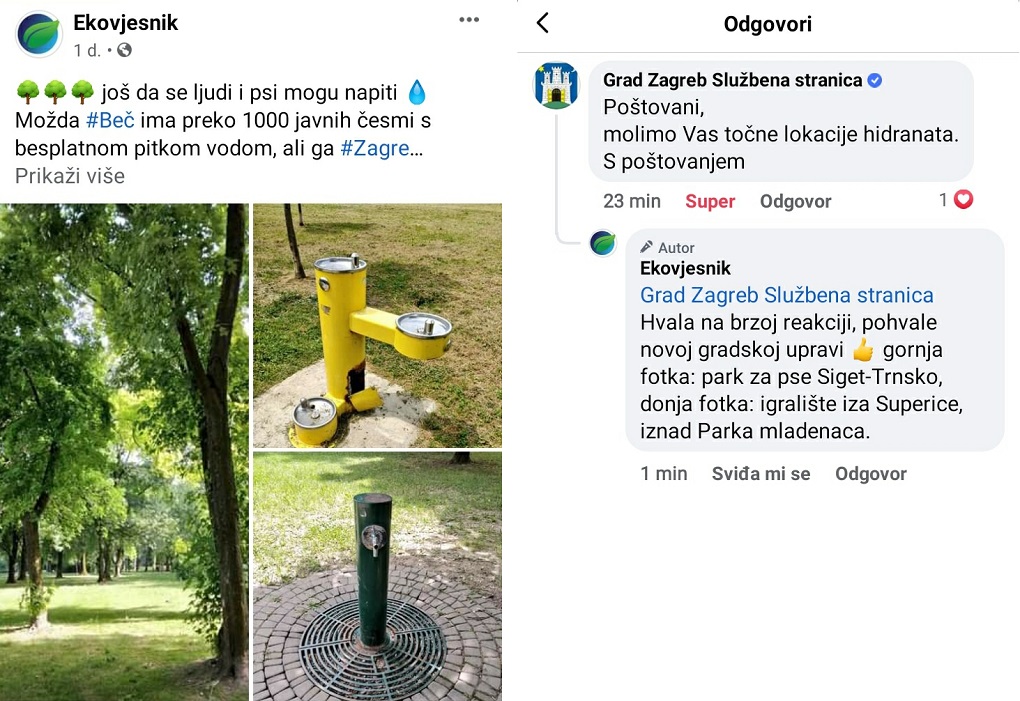Open the three-dots post options menu

point(469,20)
